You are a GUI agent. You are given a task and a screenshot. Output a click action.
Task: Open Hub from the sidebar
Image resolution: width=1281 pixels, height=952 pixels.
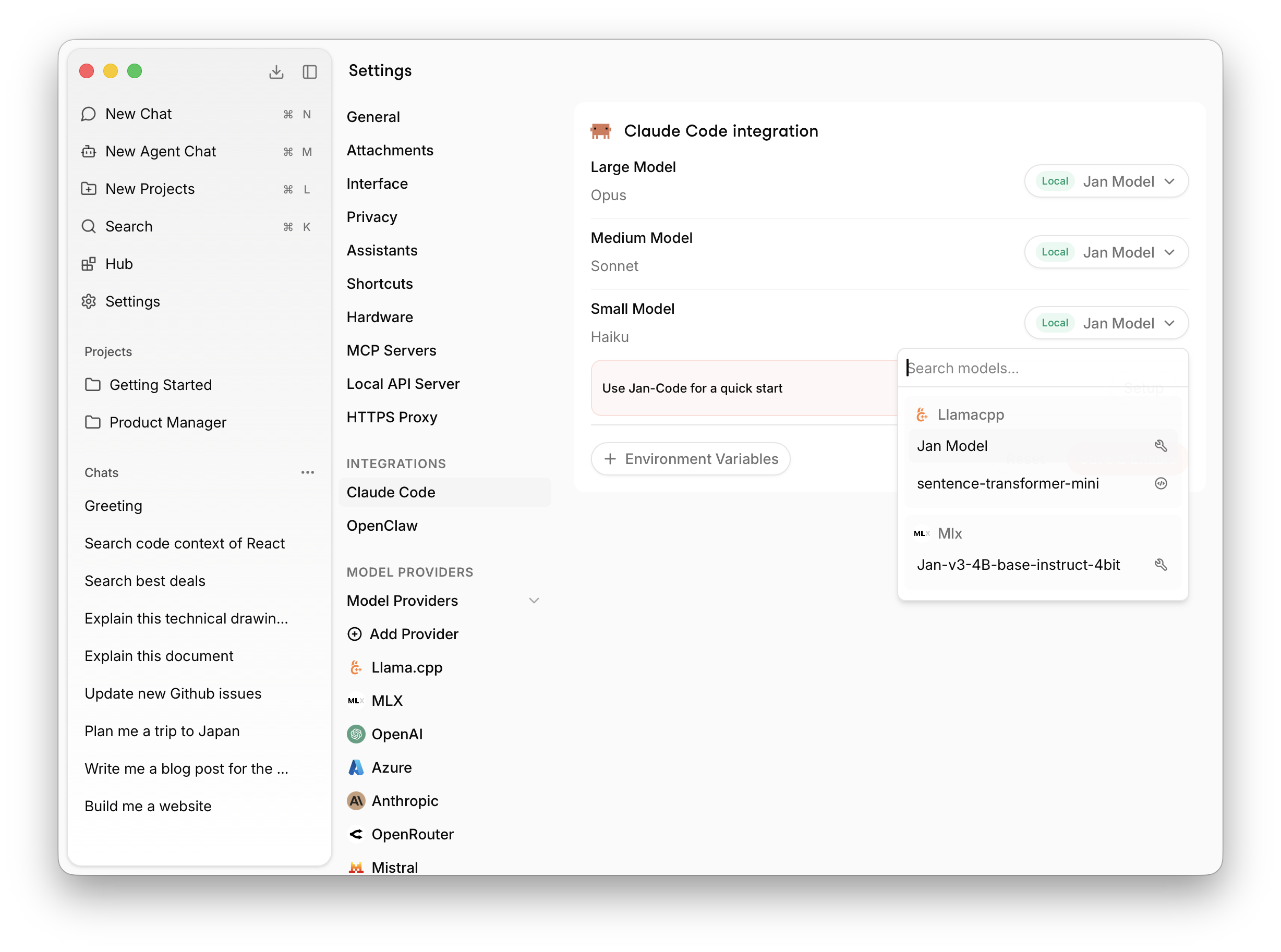coord(119,264)
